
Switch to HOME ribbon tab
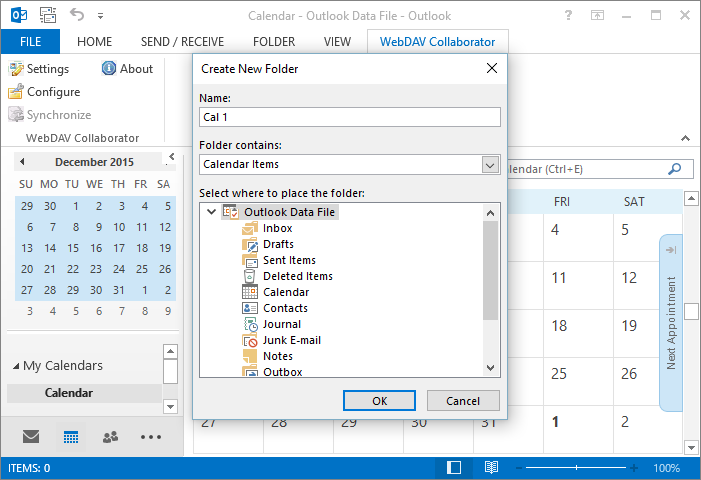[94, 42]
